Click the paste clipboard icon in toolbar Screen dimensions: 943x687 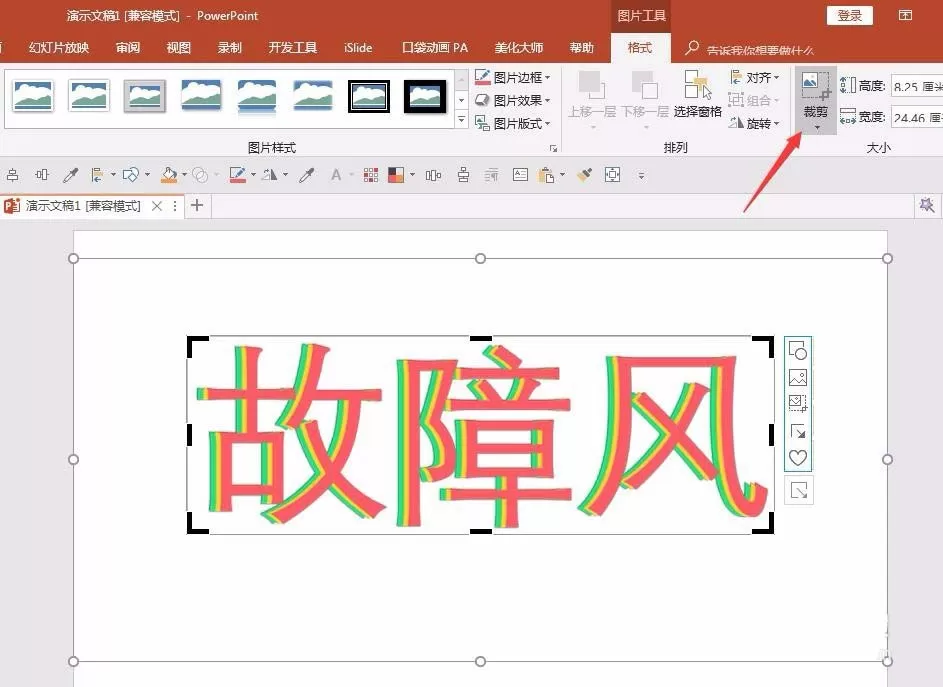pos(546,175)
